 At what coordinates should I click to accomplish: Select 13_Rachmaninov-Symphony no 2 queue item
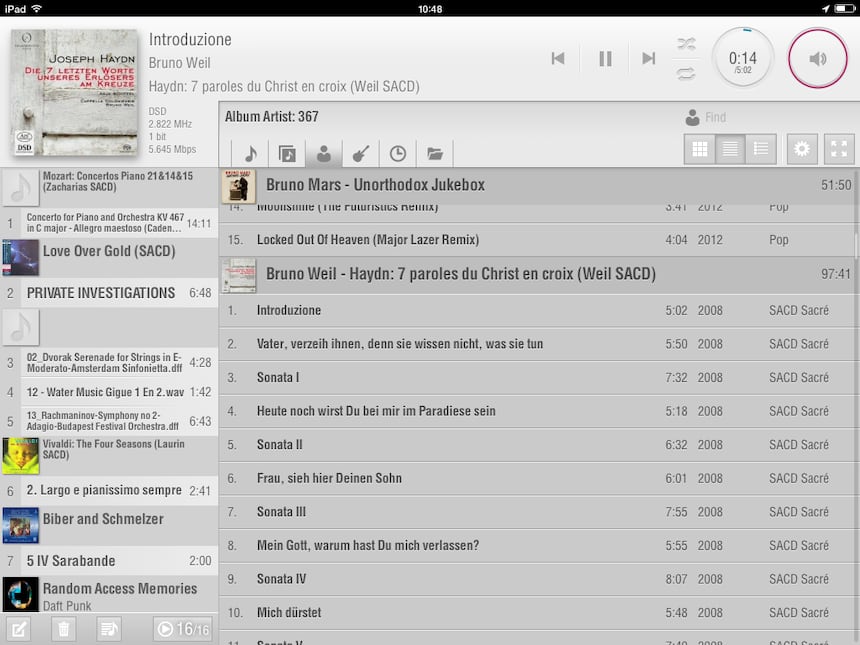point(109,421)
